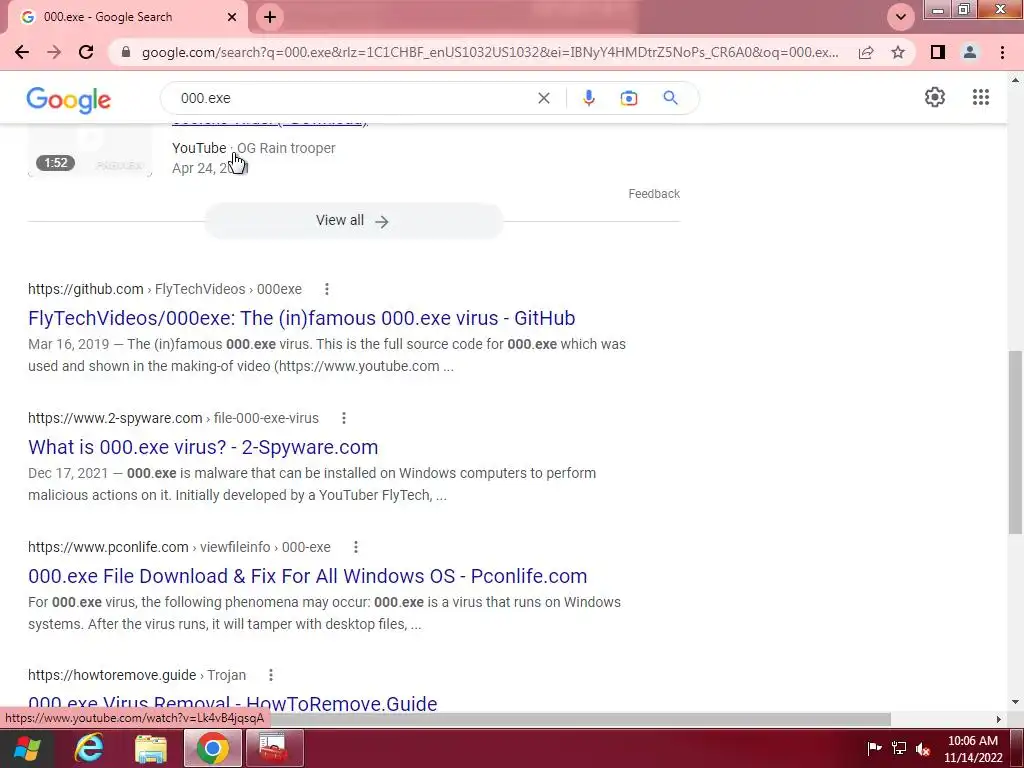Viewport: 1024px width, 768px height.
Task: Start a voice search
Action: coord(588,98)
